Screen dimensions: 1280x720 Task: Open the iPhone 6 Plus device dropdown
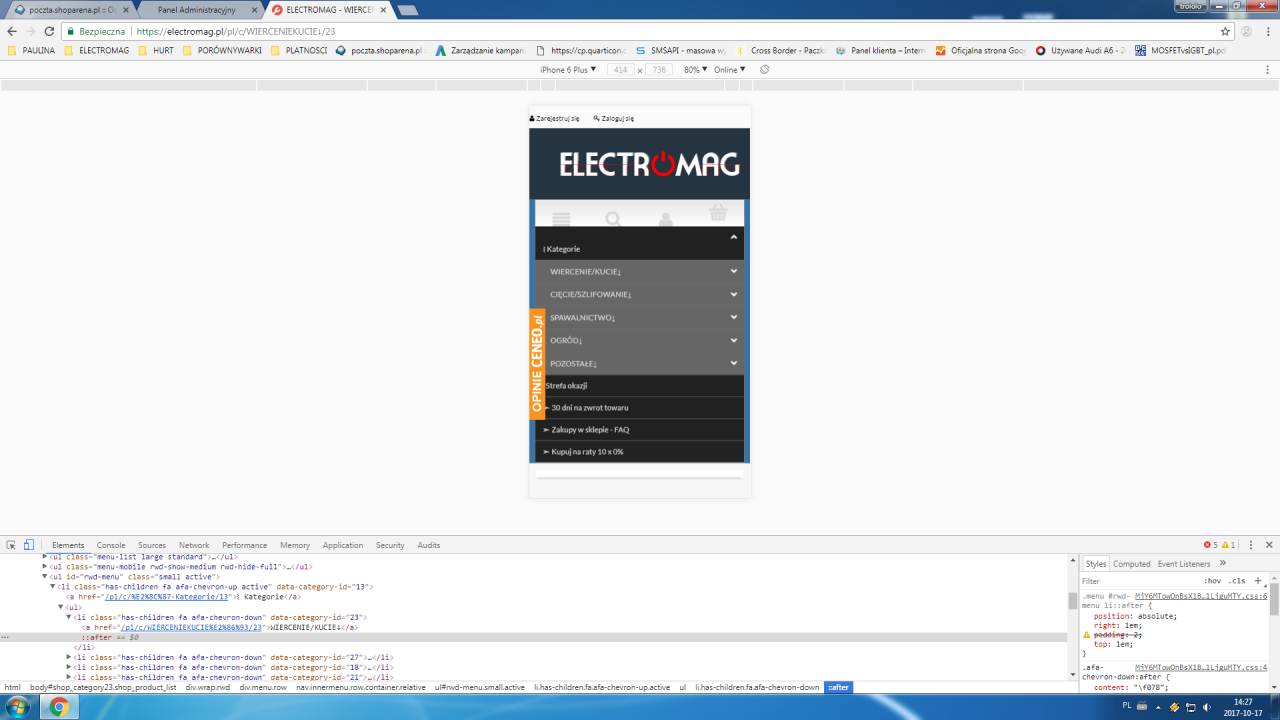click(568, 70)
